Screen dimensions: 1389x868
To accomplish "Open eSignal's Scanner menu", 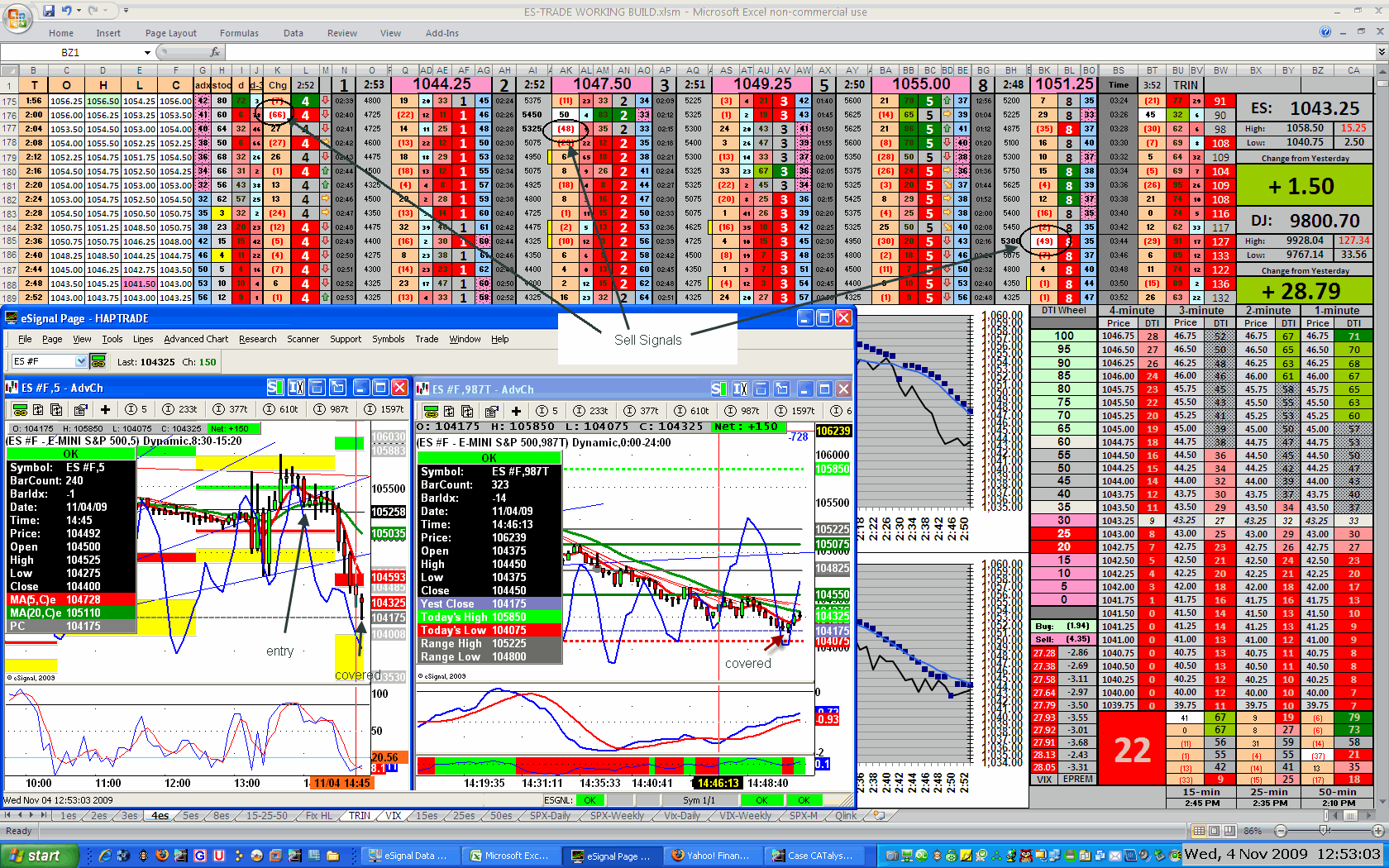I will pyautogui.click(x=303, y=339).
